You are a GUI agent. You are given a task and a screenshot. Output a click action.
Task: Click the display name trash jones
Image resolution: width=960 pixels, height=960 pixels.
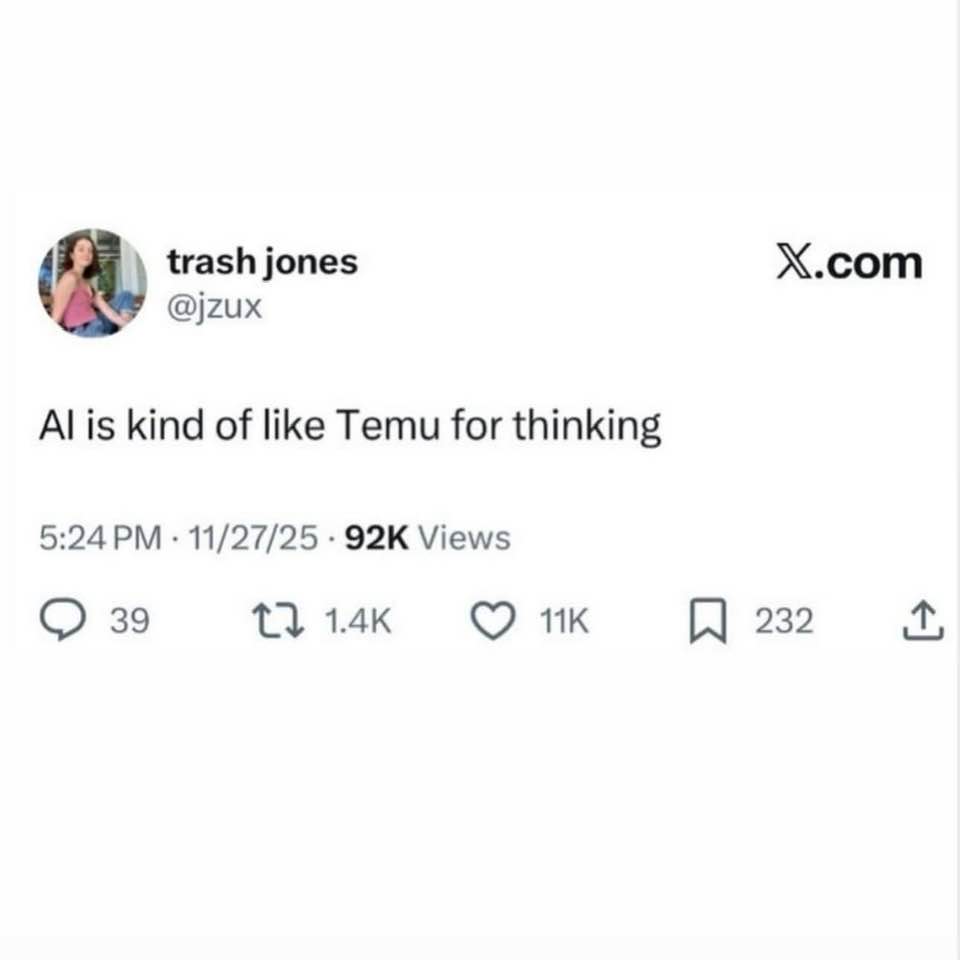[263, 263]
